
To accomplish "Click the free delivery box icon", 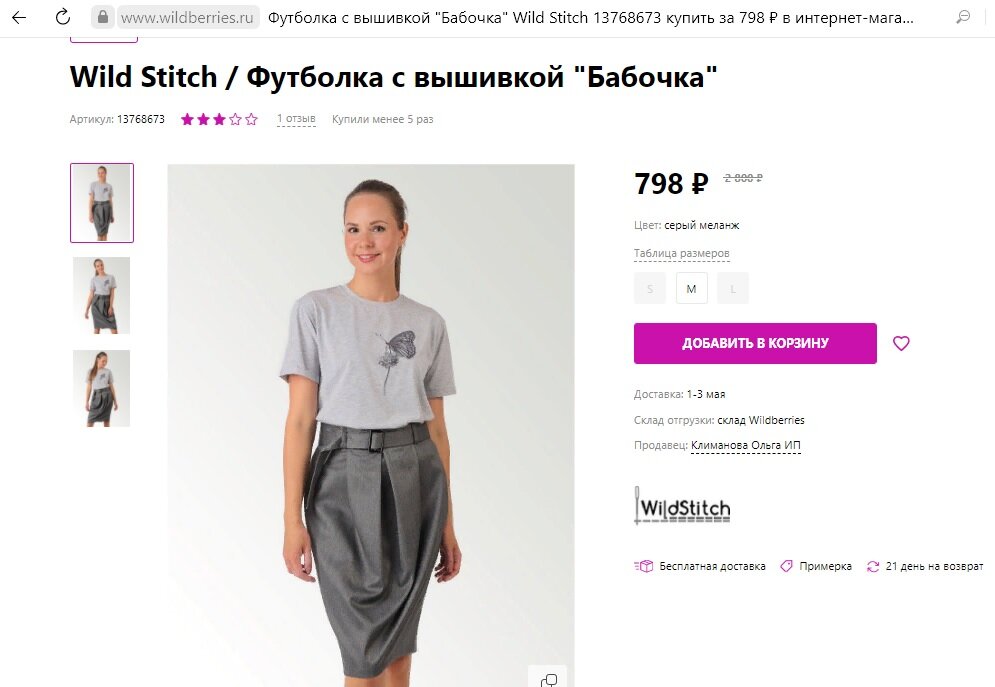I will pos(643,566).
